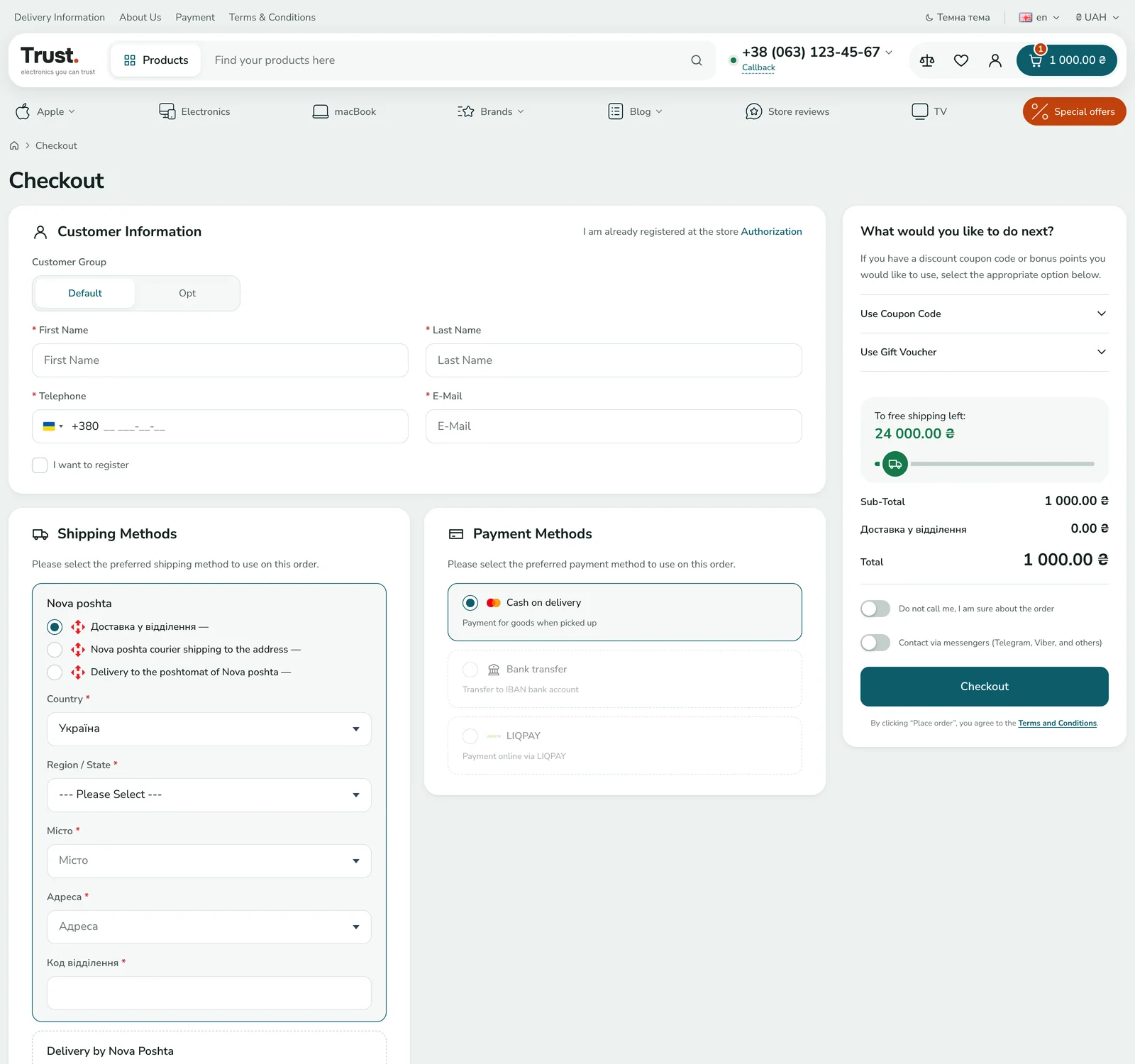Click the search magnifier icon

tap(697, 60)
